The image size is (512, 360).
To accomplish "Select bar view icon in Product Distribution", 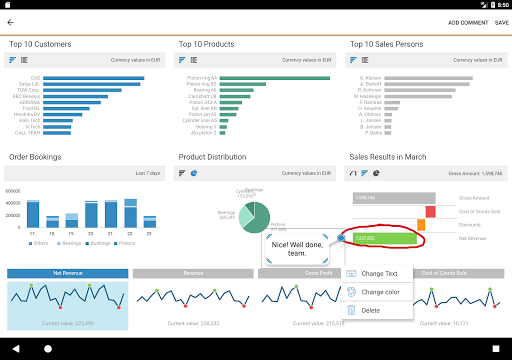I will click(x=182, y=173).
